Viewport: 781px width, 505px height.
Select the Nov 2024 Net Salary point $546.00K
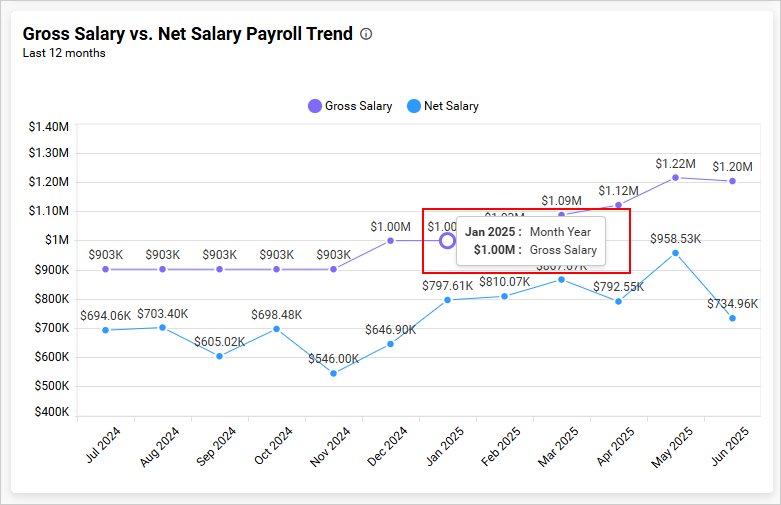tap(333, 374)
